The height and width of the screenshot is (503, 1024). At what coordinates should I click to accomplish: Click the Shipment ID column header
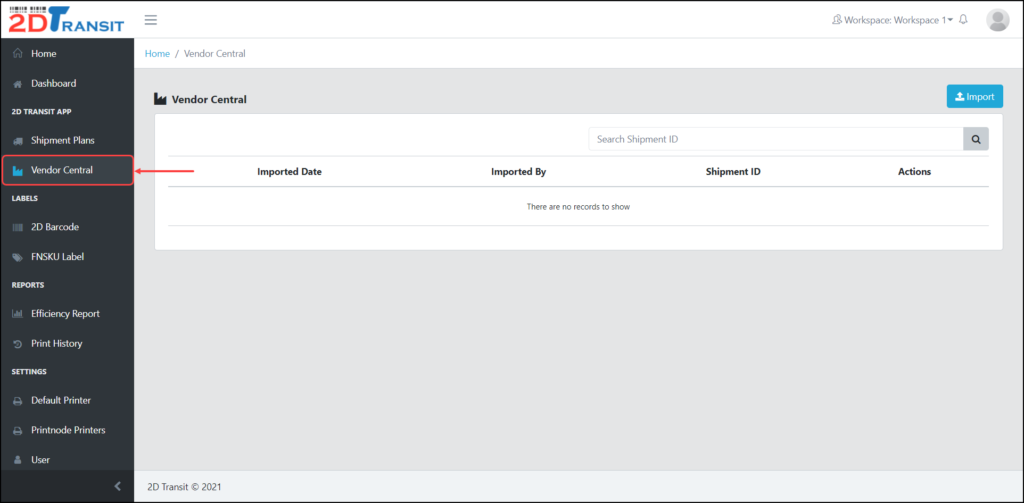coord(733,172)
